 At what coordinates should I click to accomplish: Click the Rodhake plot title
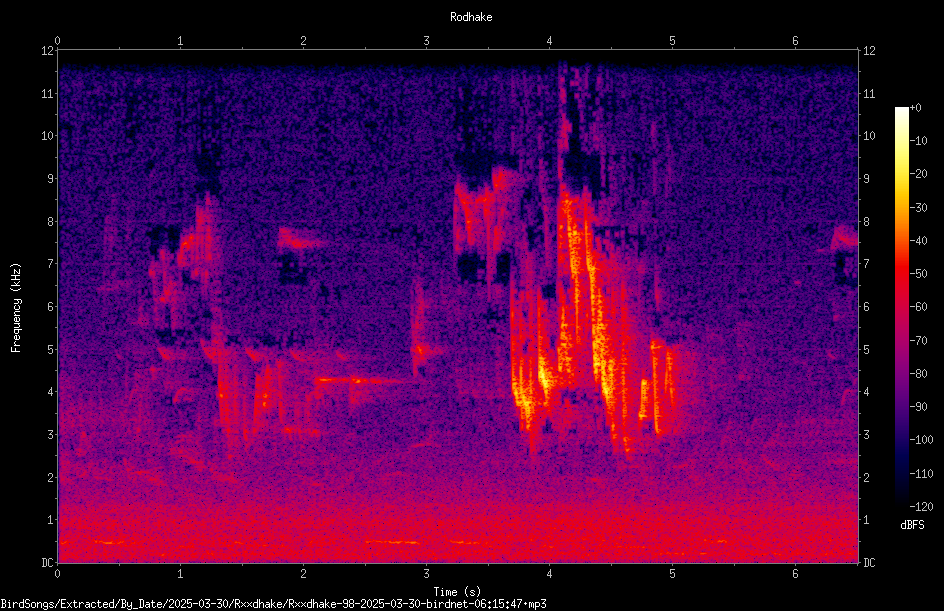[471, 17]
